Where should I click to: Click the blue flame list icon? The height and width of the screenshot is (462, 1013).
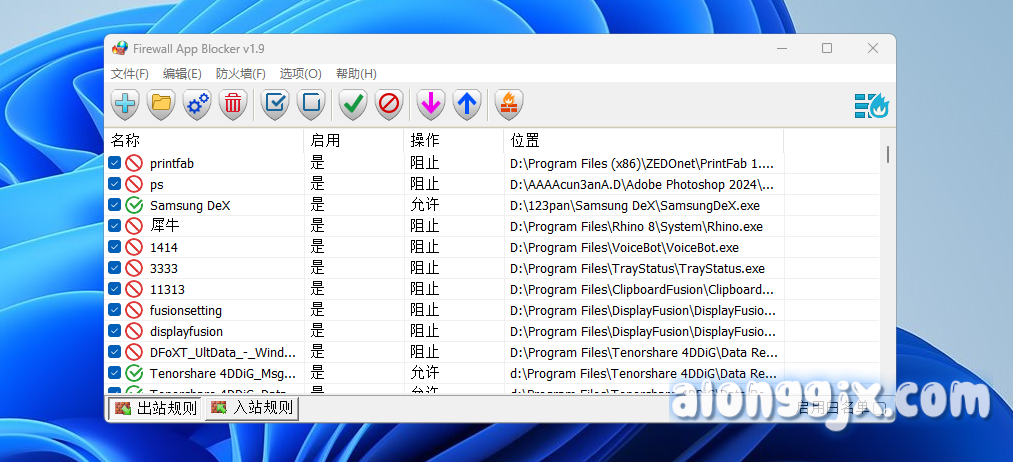click(871, 104)
